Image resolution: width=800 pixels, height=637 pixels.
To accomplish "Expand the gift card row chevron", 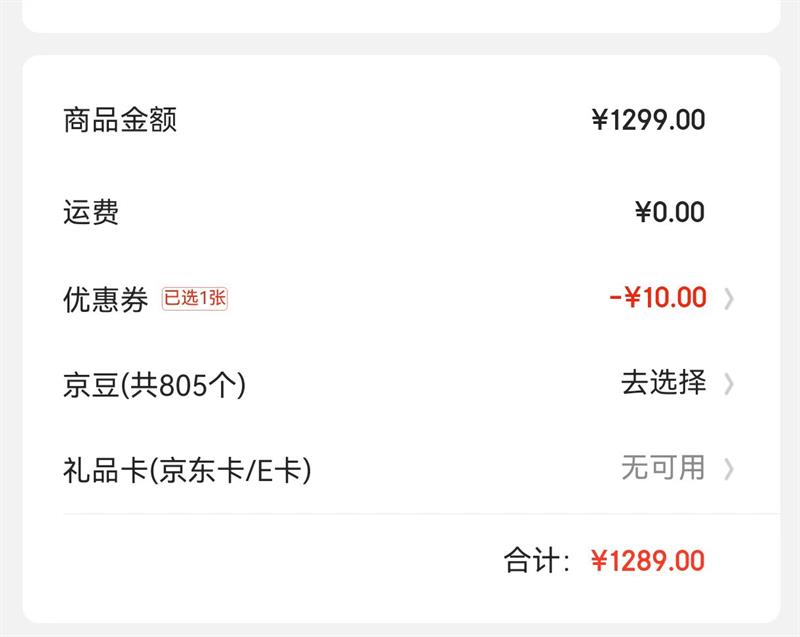I will pyautogui.click(x=729, y=468).
